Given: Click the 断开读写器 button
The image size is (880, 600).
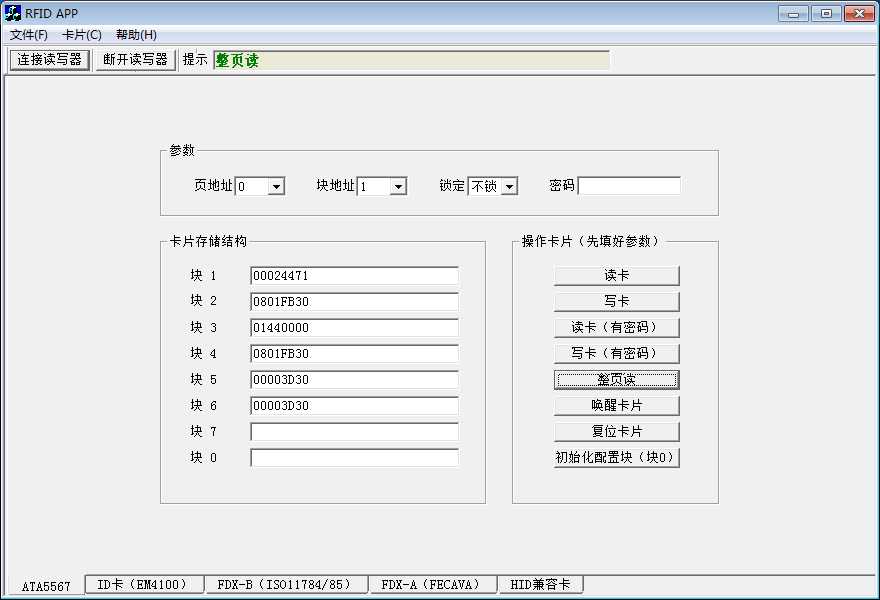Looking at the screenshot, I should pyautogui.click(x=135, y=59).
